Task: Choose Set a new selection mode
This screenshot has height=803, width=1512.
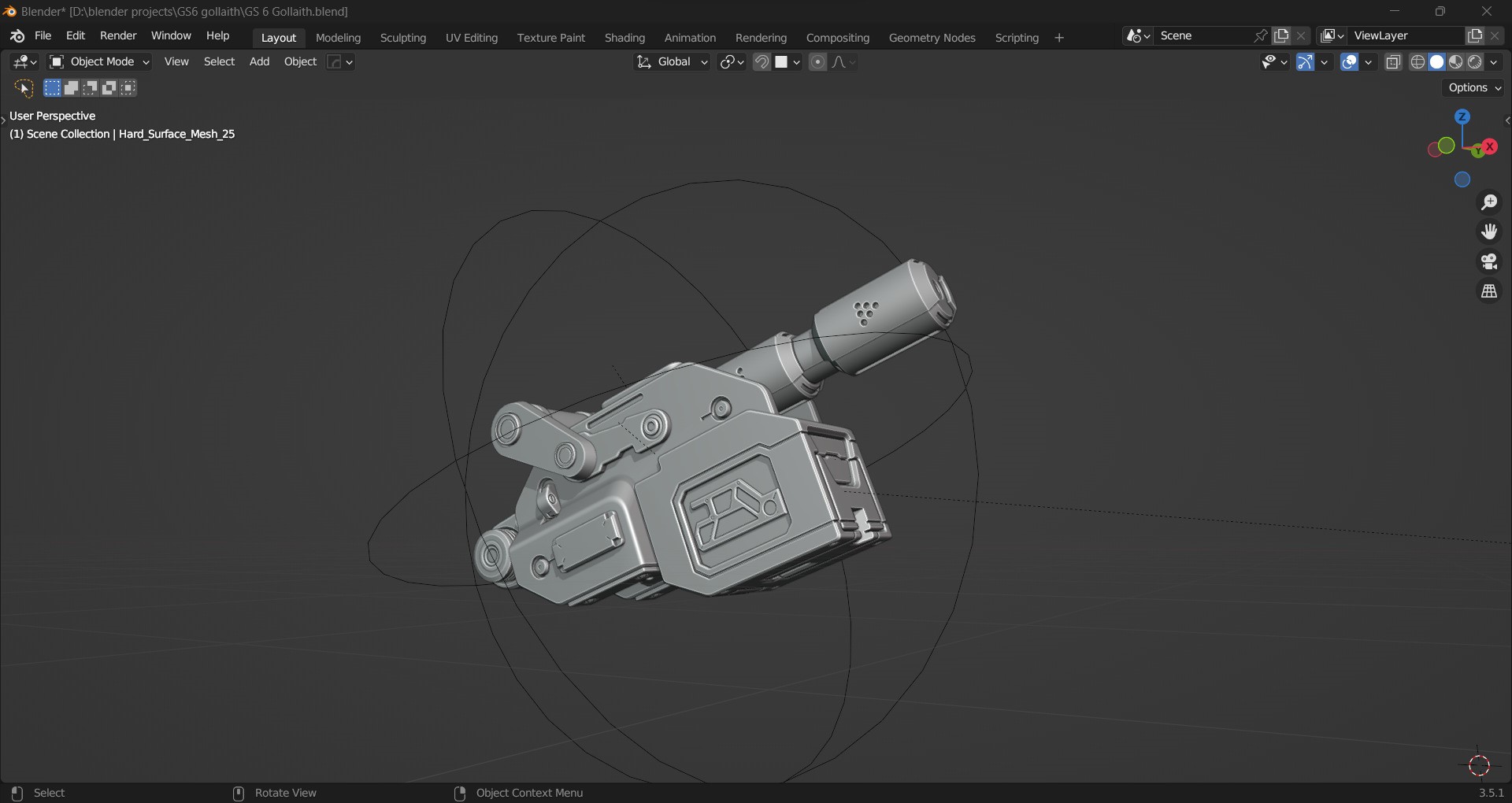Action: click(x=52, y=88)
